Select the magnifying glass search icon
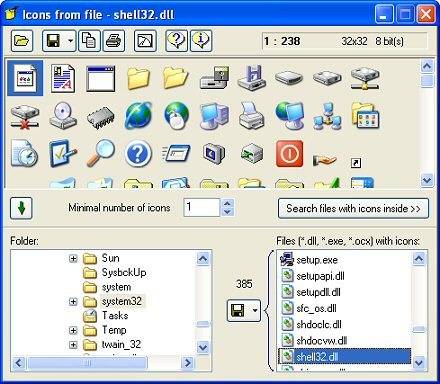 pyautogui.click(x=100, y=153)
